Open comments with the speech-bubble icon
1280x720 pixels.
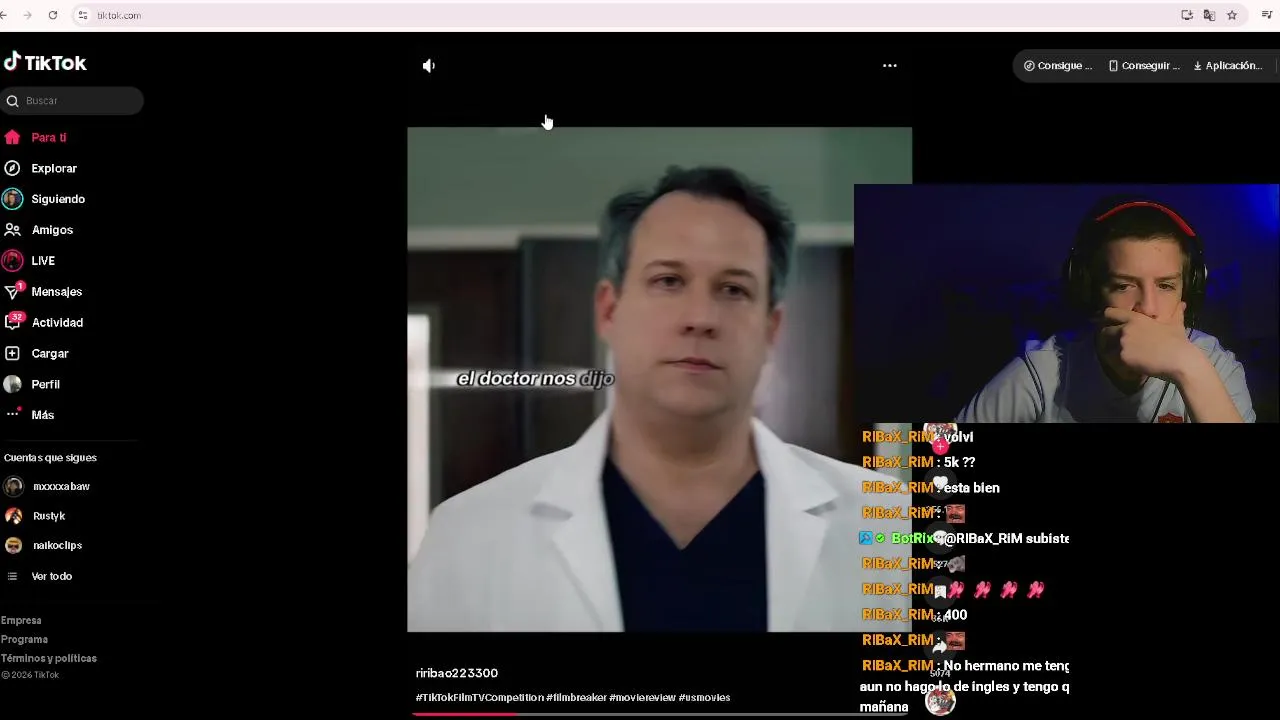940,538
